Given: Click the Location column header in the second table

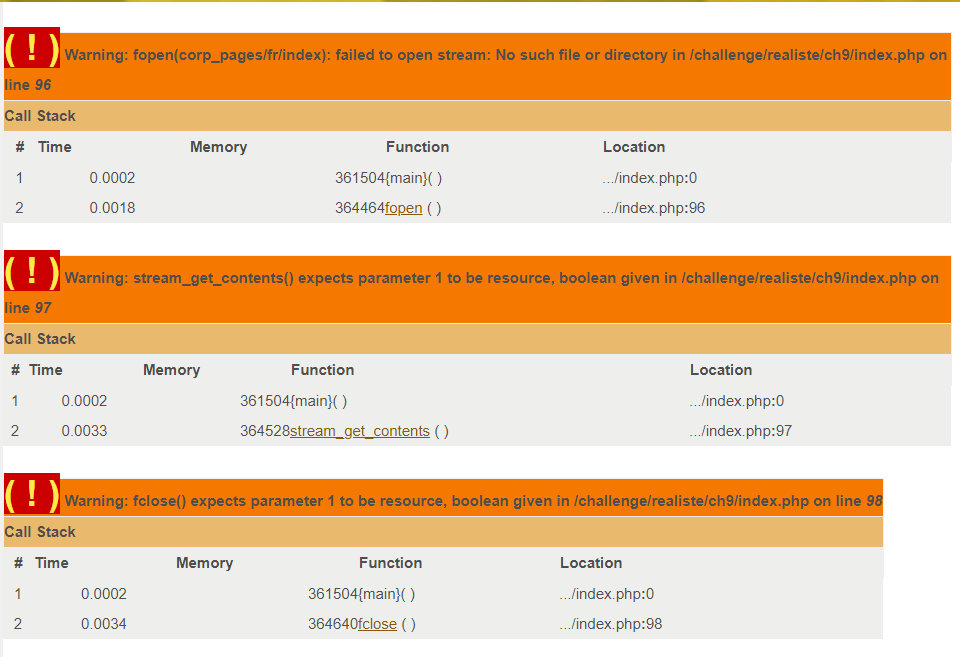Looking at the screenshot, I should [721, 370].
